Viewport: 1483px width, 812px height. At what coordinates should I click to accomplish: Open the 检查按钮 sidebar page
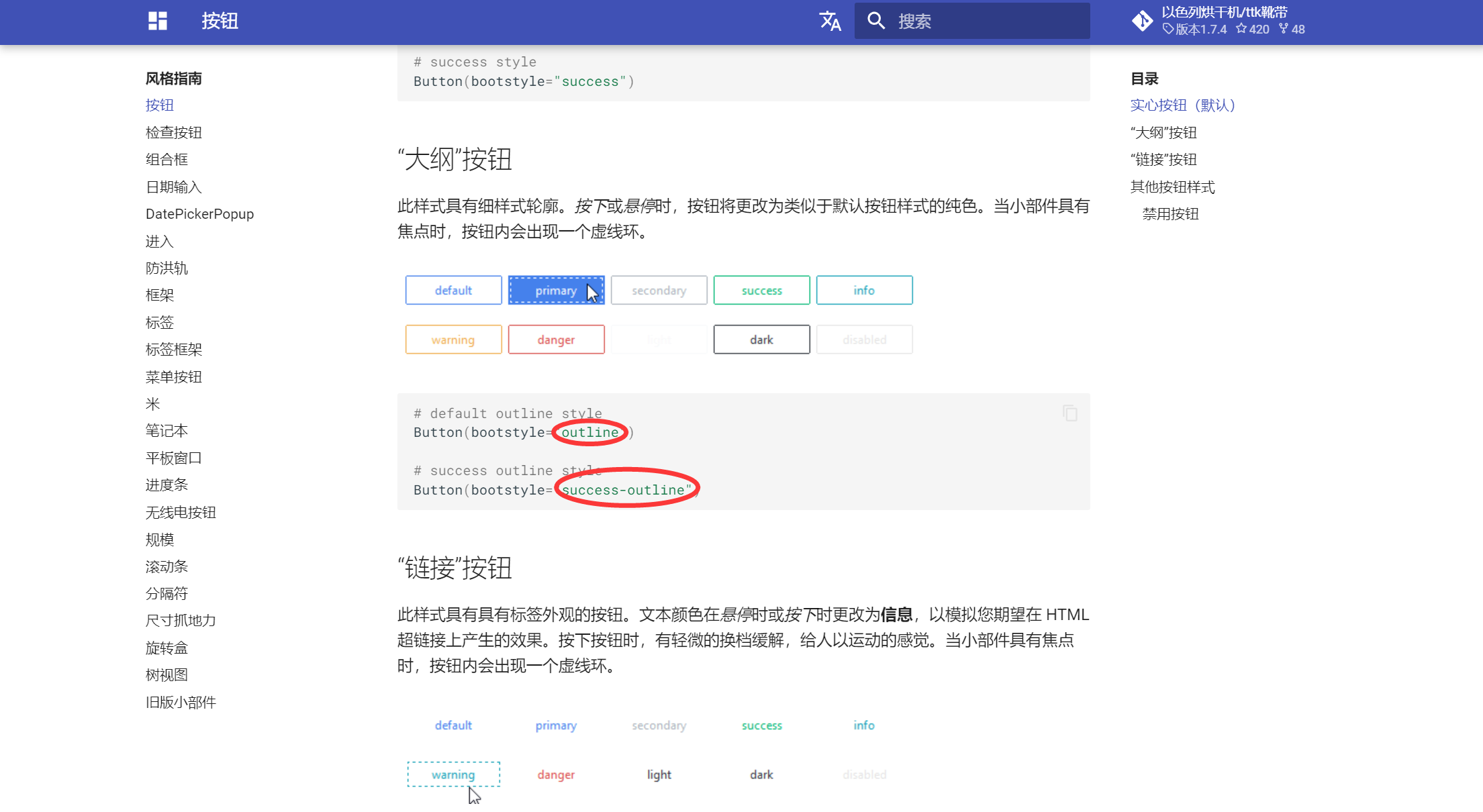[x=174, y=132]
